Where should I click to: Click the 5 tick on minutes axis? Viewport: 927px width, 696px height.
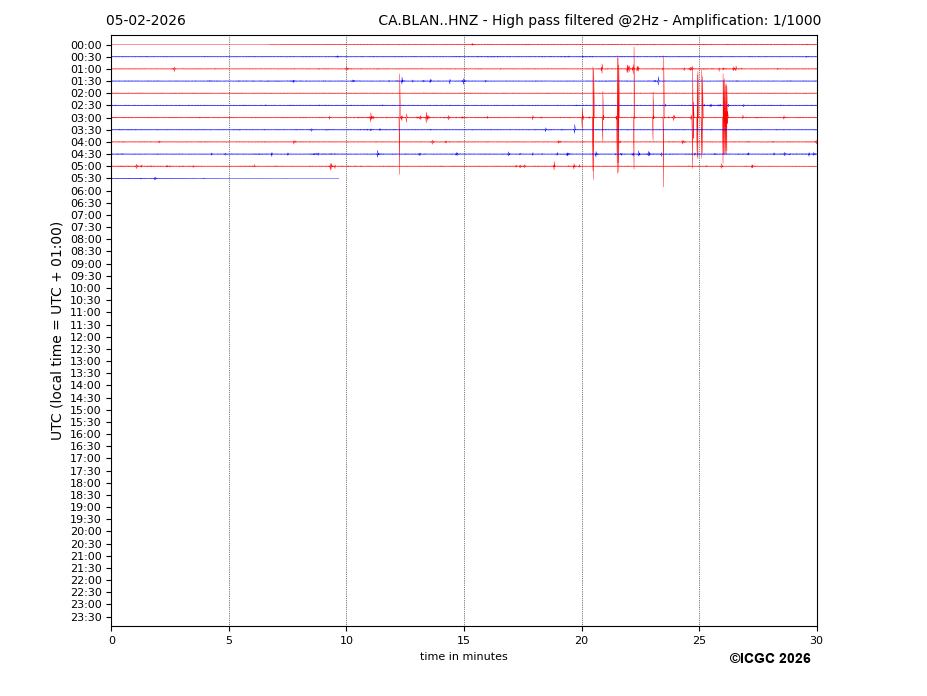click(229, 640)
